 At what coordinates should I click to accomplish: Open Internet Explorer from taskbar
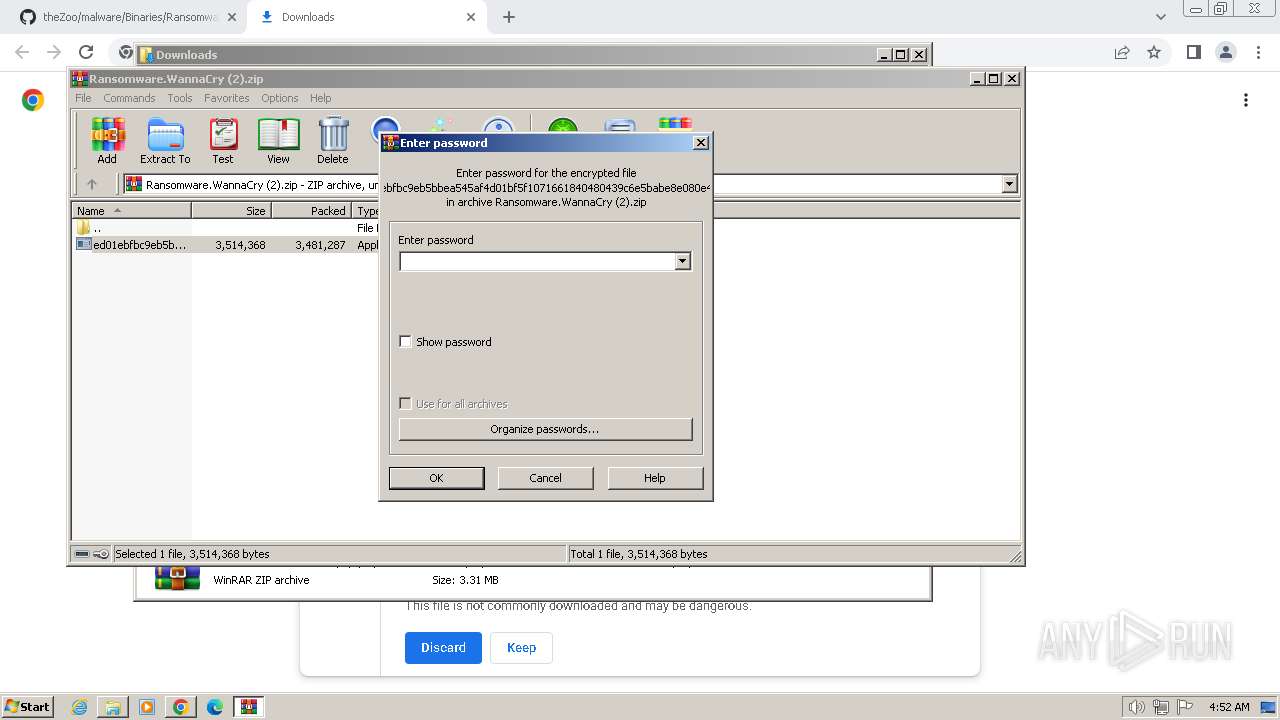(x=79, y=707)
